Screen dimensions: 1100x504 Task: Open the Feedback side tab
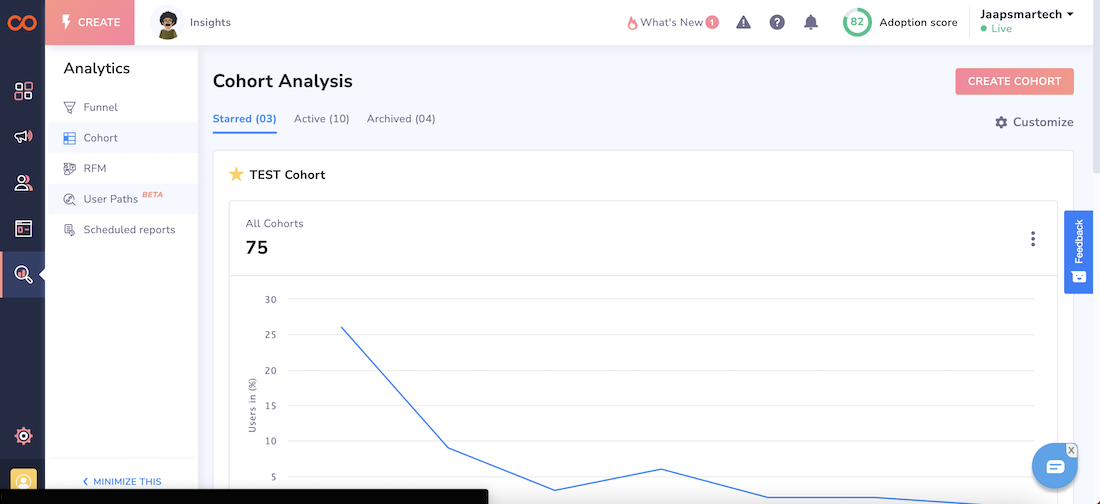tap(1078, 251)
